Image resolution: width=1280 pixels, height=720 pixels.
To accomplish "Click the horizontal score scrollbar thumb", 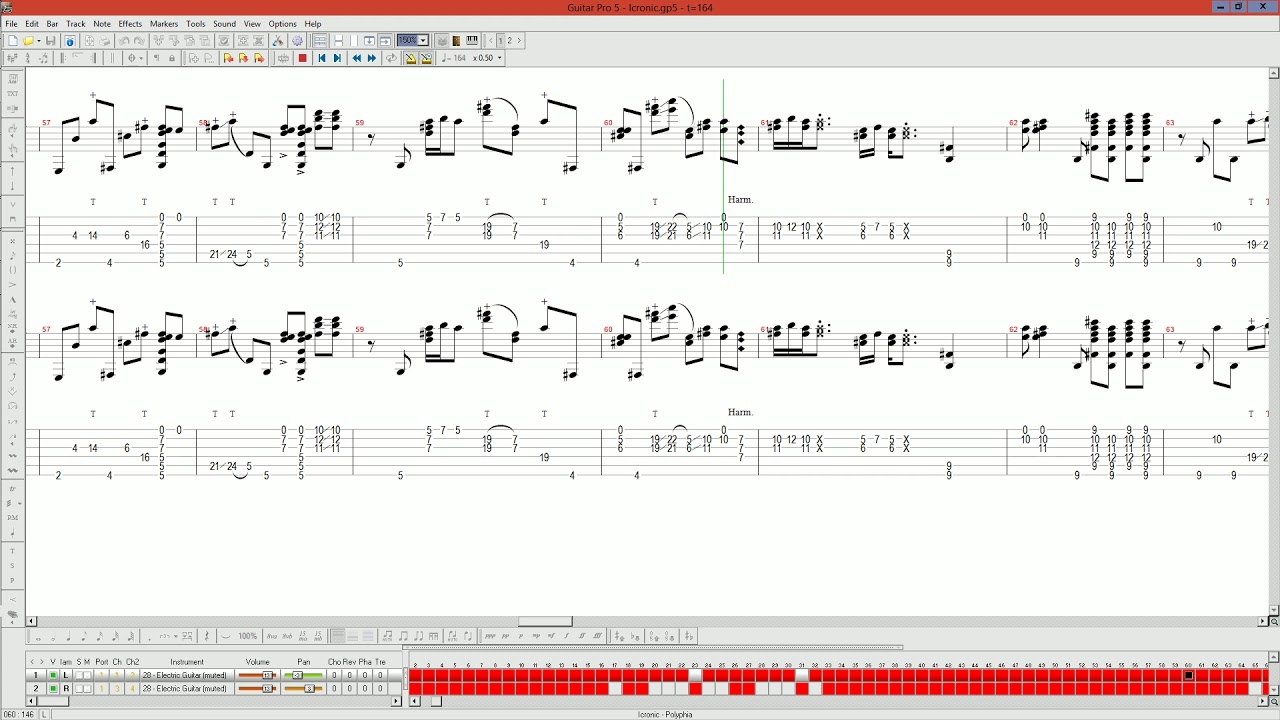I will (545, 621).
